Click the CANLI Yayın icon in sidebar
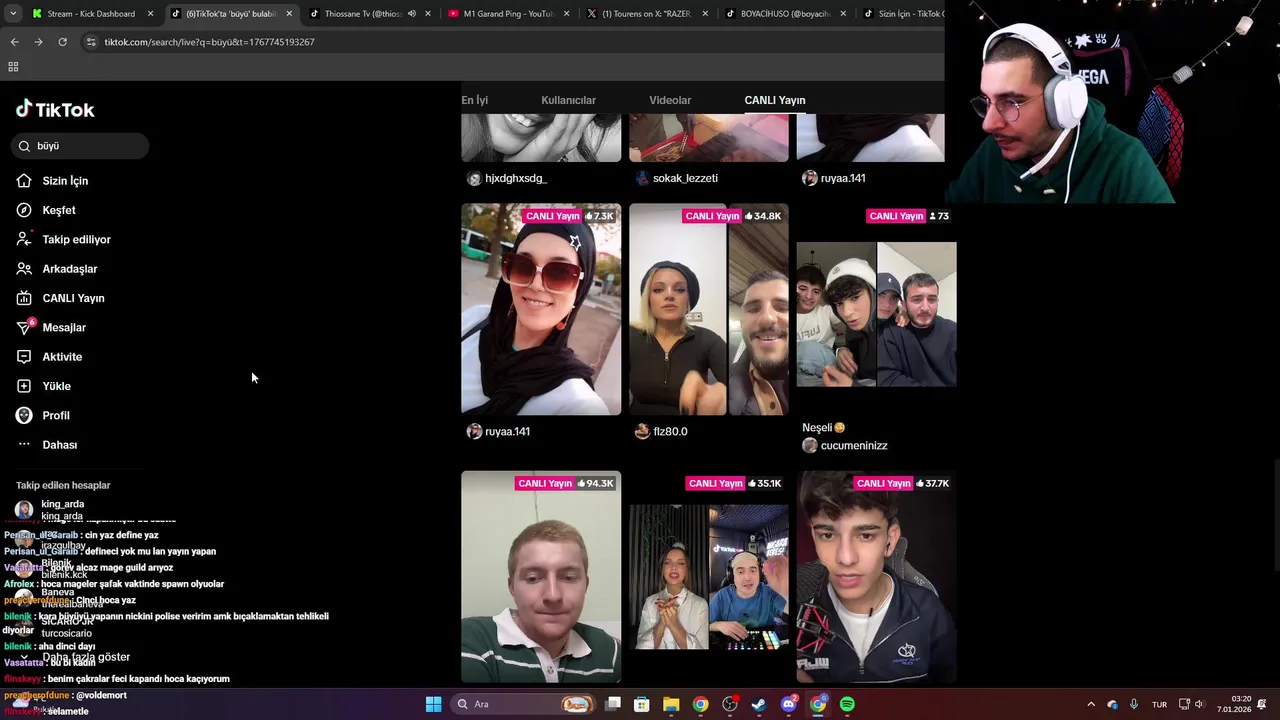 [24, 298]
